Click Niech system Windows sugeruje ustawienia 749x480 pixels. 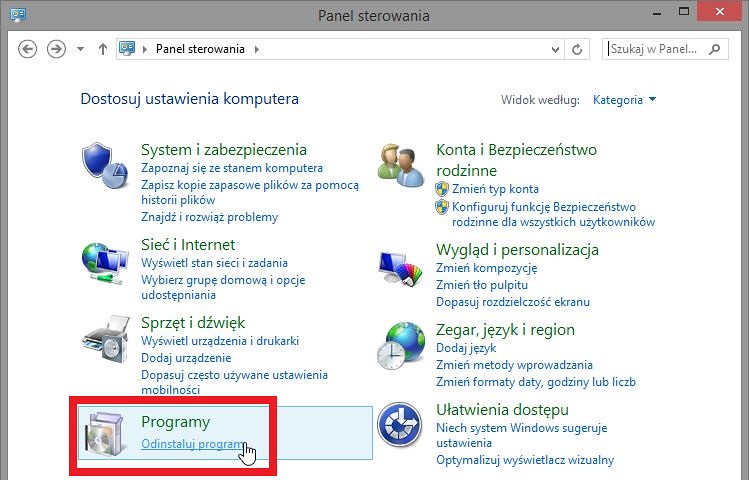(521, 435)
